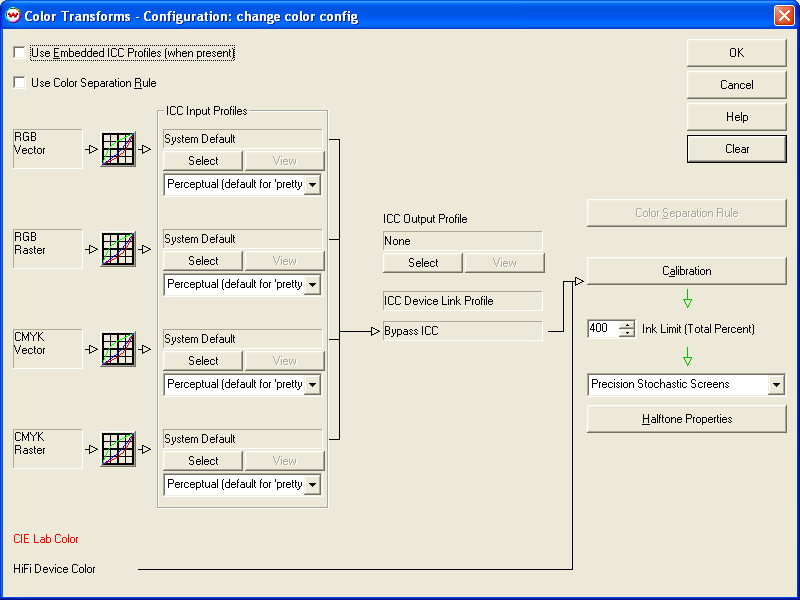Expand RGB Raster rendering intent dropdown
This screenshot has width=800, height=600.
point(312,284)
